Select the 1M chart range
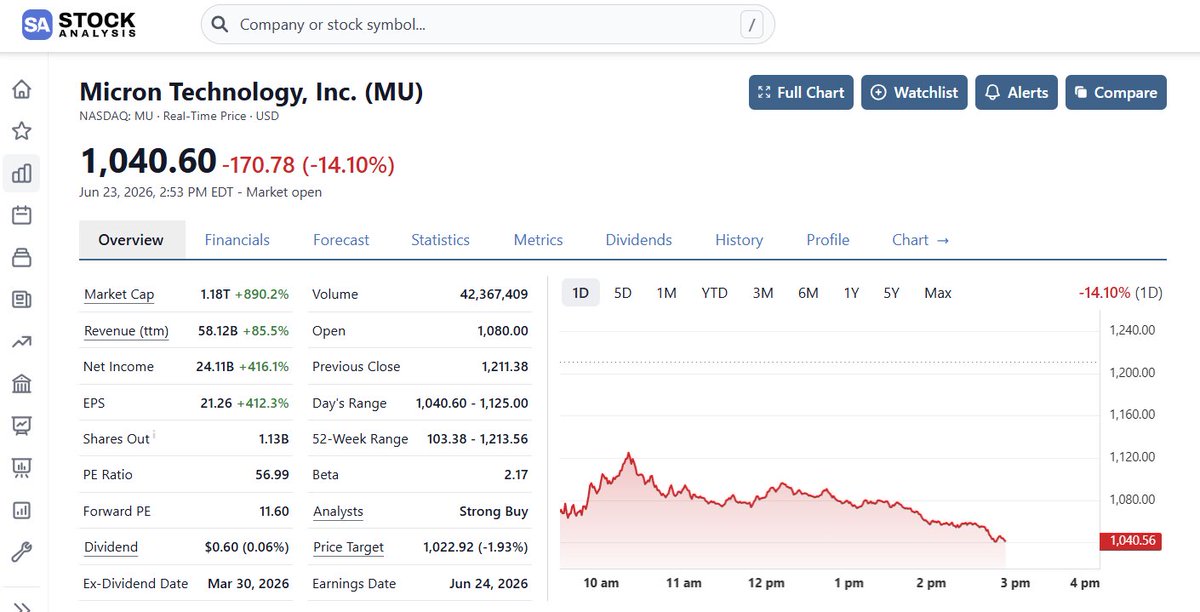Viewport: 1200px width, 612px height. click(667, 293)
